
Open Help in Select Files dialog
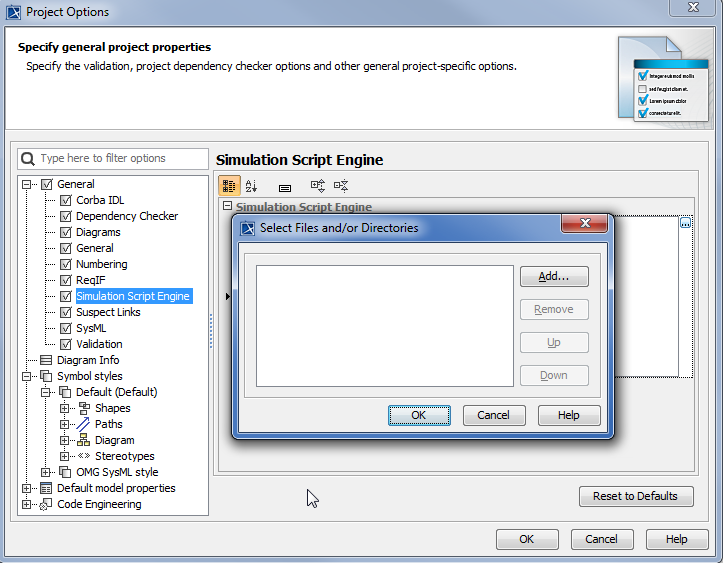click(569, 415)
